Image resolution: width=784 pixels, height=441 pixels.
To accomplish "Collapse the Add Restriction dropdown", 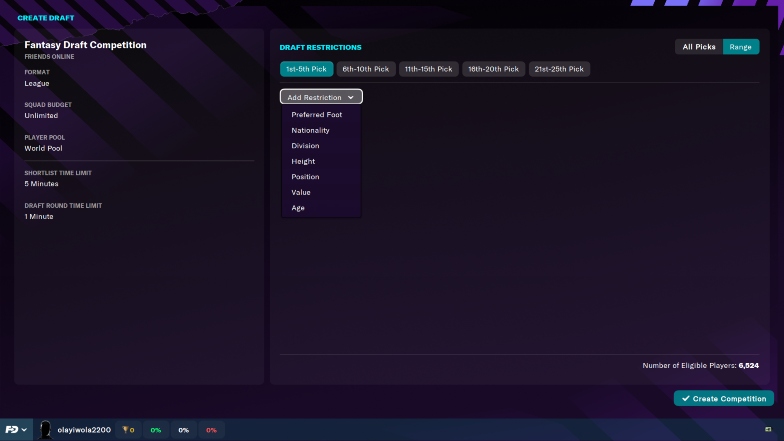I will (x=321, y=97).
